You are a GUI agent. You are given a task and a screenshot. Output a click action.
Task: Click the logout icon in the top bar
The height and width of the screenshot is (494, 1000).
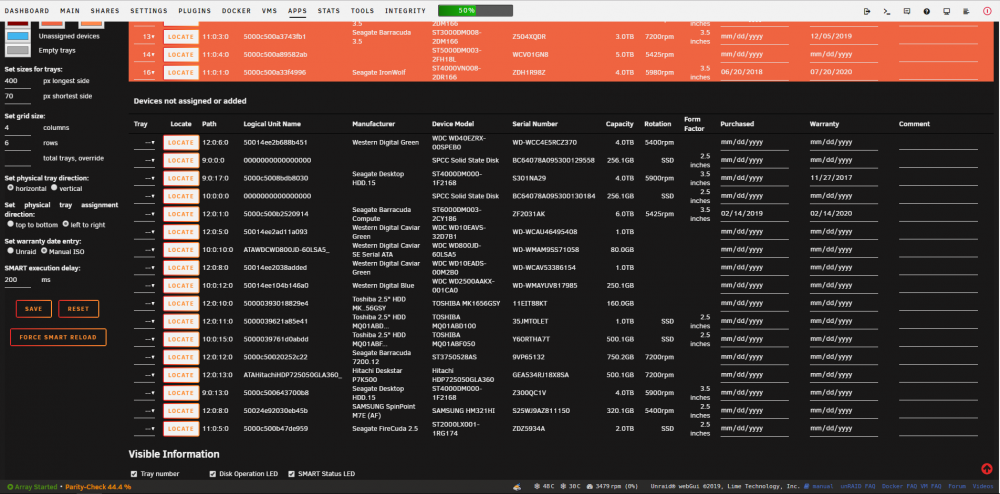tap(867, 11)
